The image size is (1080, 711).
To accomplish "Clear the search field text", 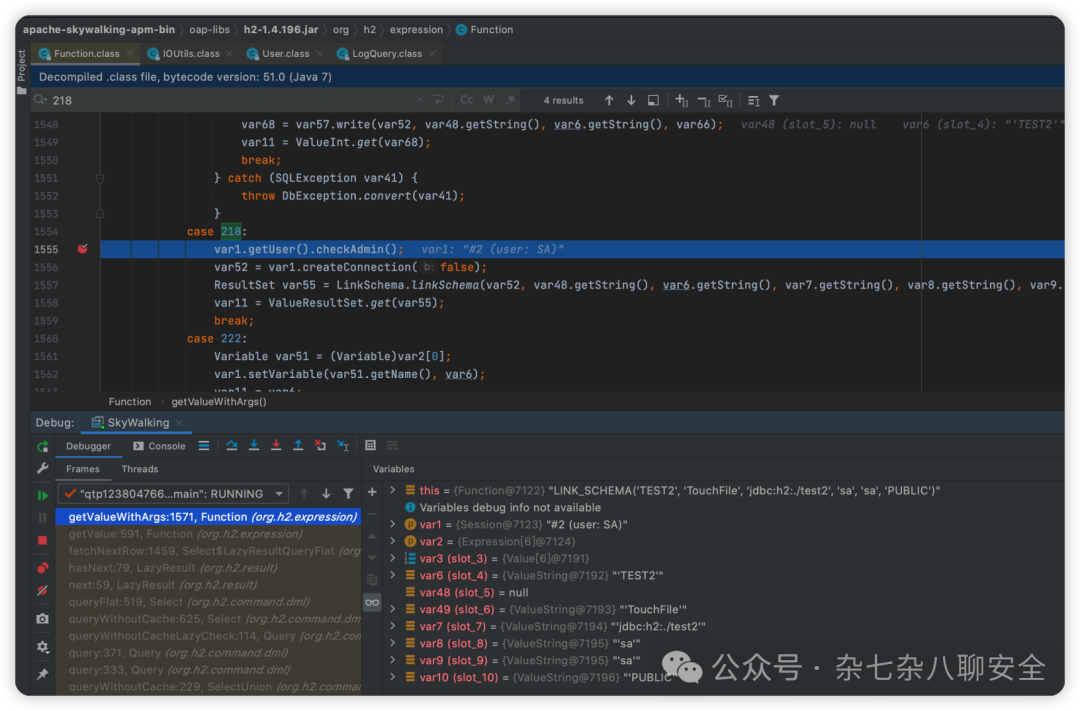I will (x=419, y=100).
